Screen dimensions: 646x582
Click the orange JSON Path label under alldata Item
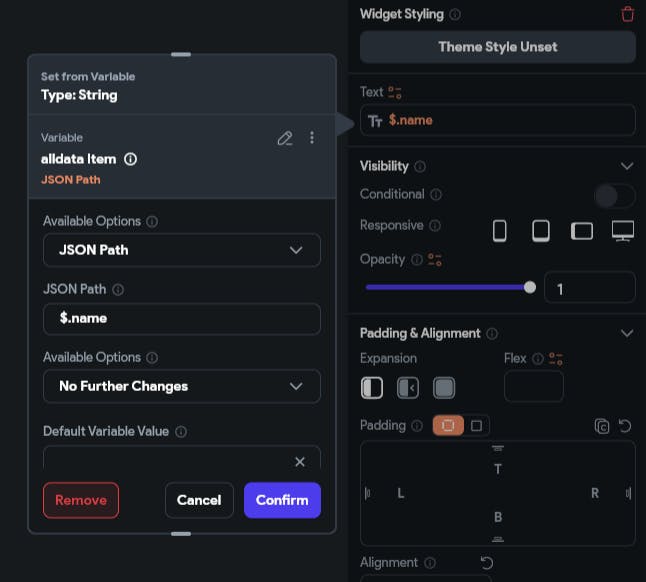coord(70,180)
